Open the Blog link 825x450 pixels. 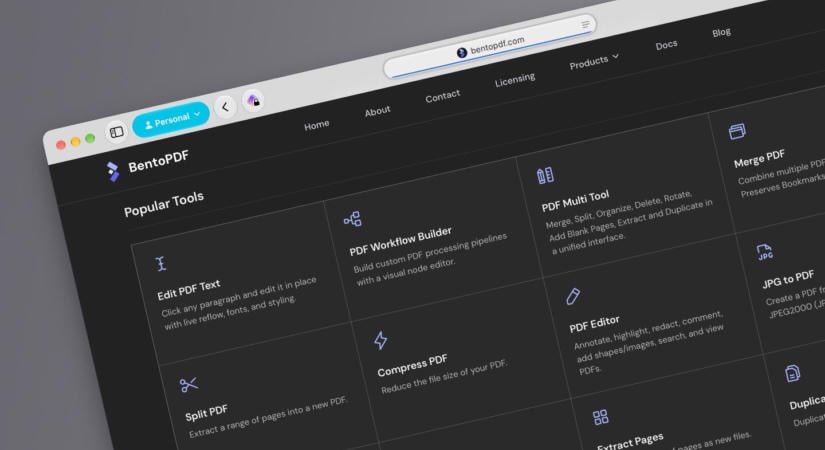pos(721,33)
